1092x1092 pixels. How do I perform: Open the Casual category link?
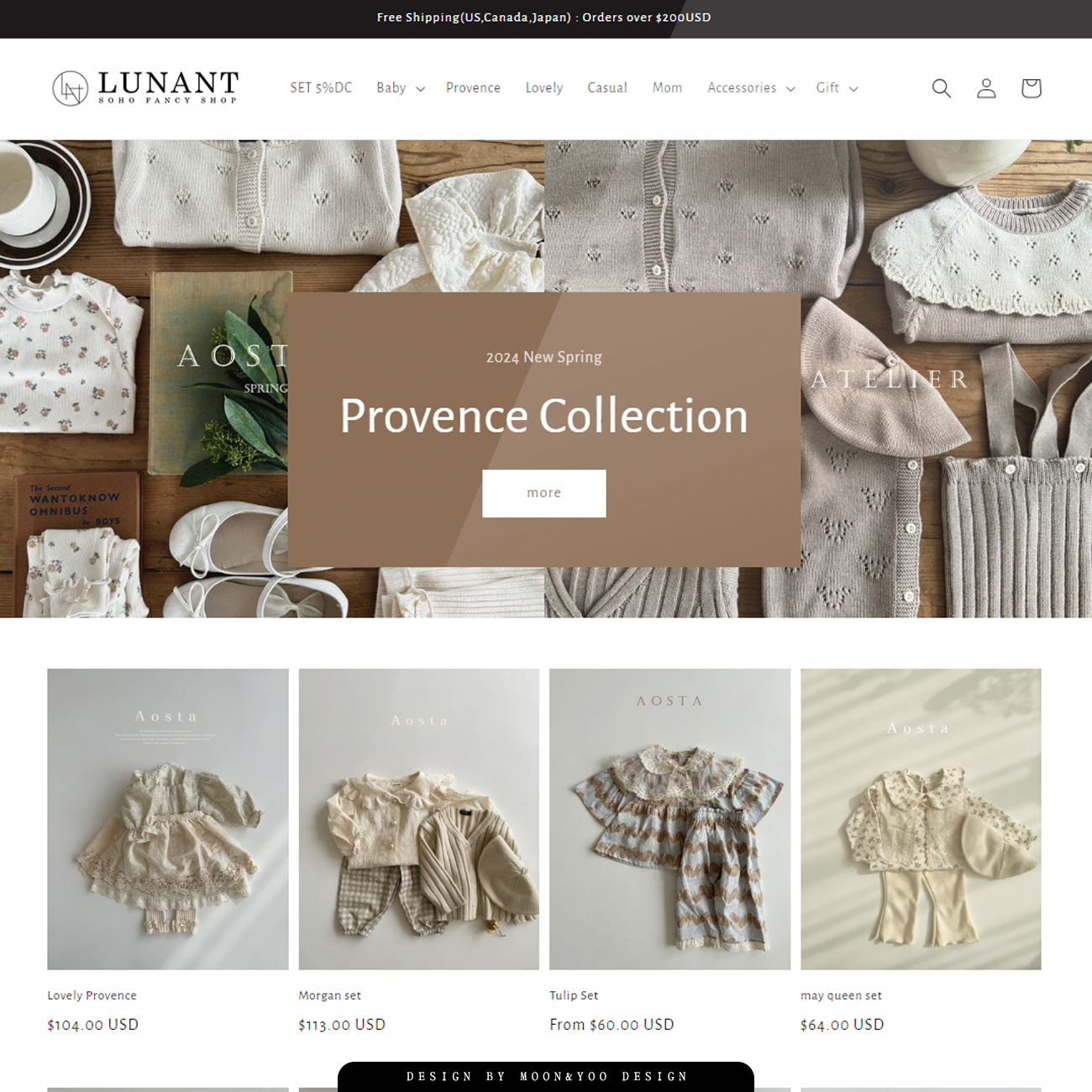pyautogui.click(x=607, y=88)
